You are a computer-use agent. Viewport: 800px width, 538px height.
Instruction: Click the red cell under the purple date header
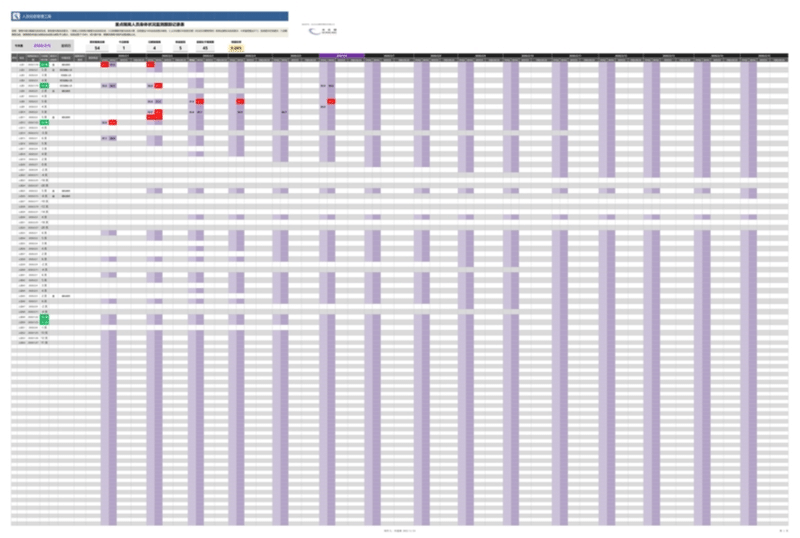click(x=331, y=102)
